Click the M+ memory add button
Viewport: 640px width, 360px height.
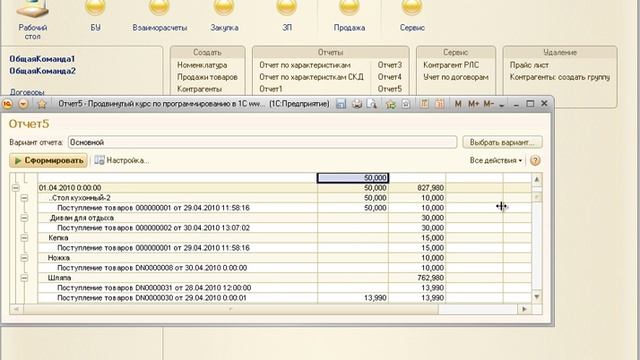[x=473, y=104]
